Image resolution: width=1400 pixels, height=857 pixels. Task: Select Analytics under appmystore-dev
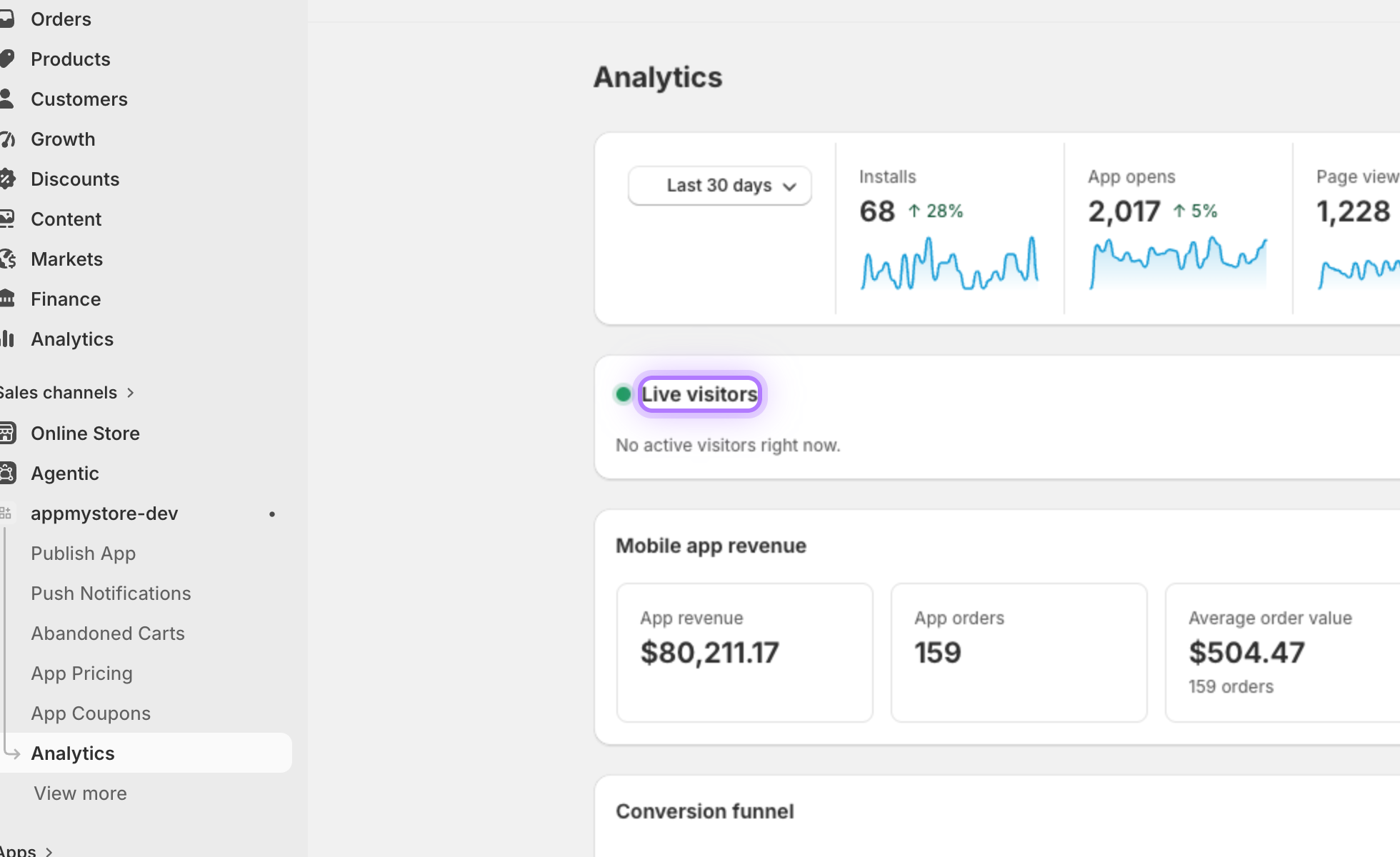point(73,753)
